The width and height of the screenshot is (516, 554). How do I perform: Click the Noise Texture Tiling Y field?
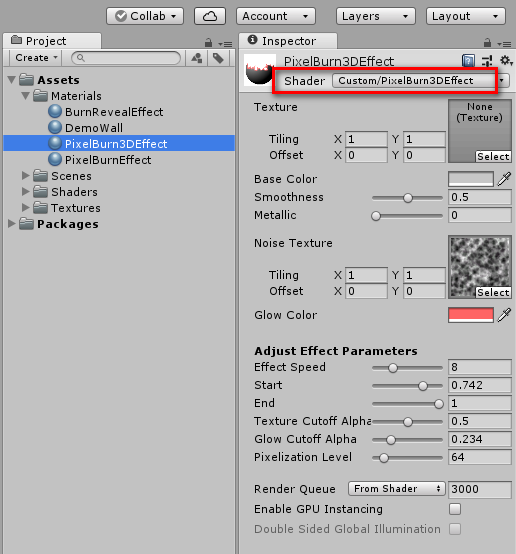[424, 275]
